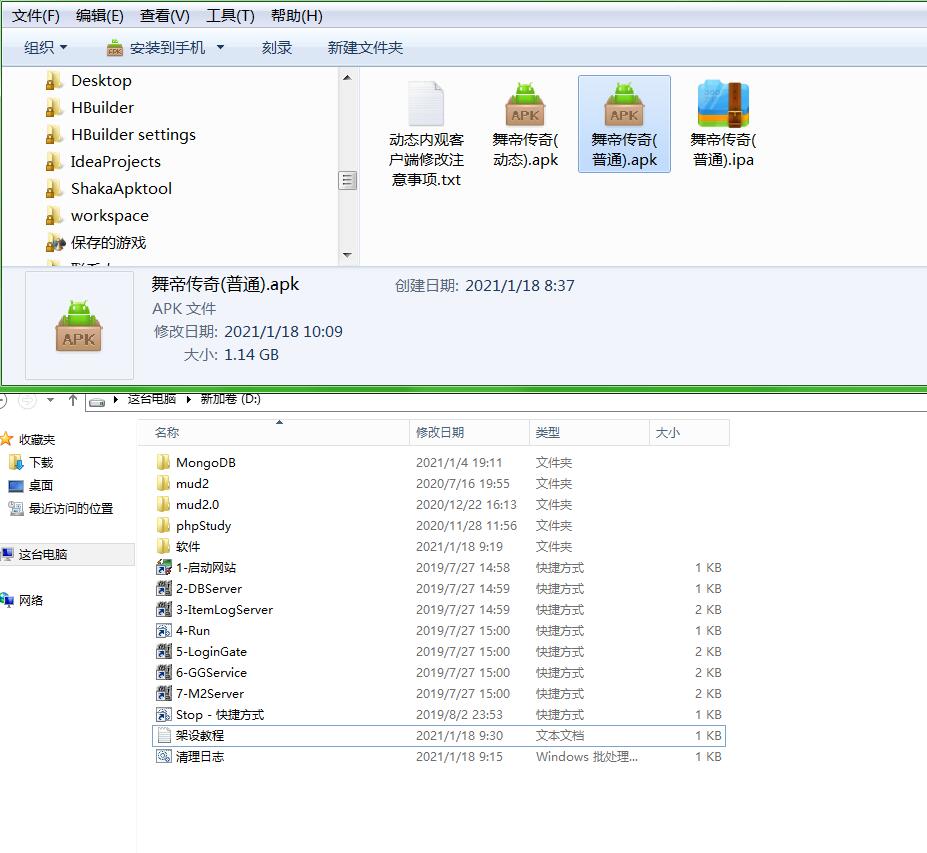Click the MongoDB folder icon

click(164, 463)
